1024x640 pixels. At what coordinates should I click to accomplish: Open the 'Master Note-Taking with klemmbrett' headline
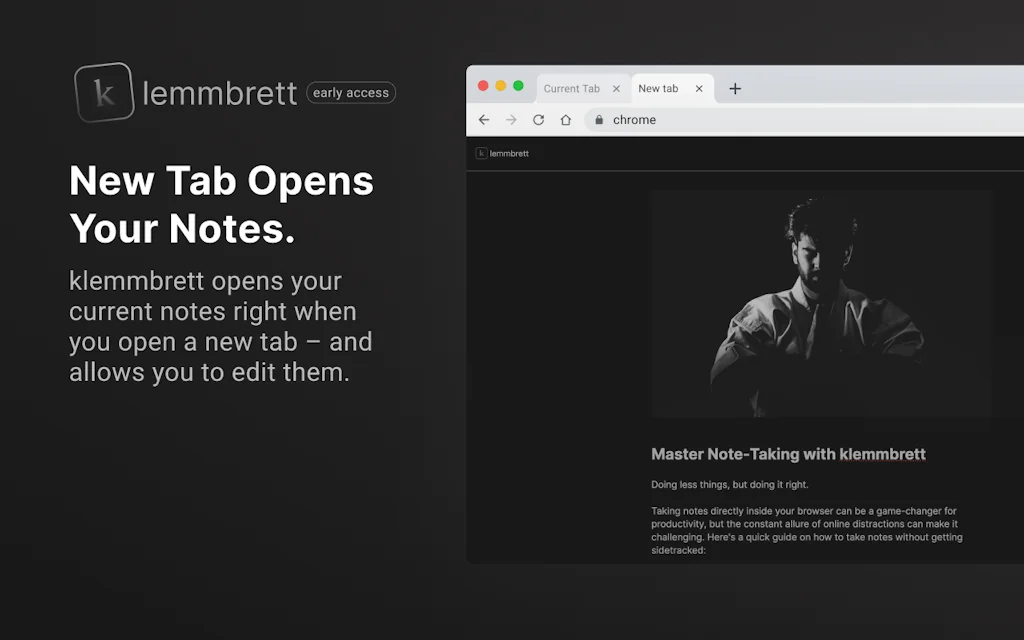[788, 454]
